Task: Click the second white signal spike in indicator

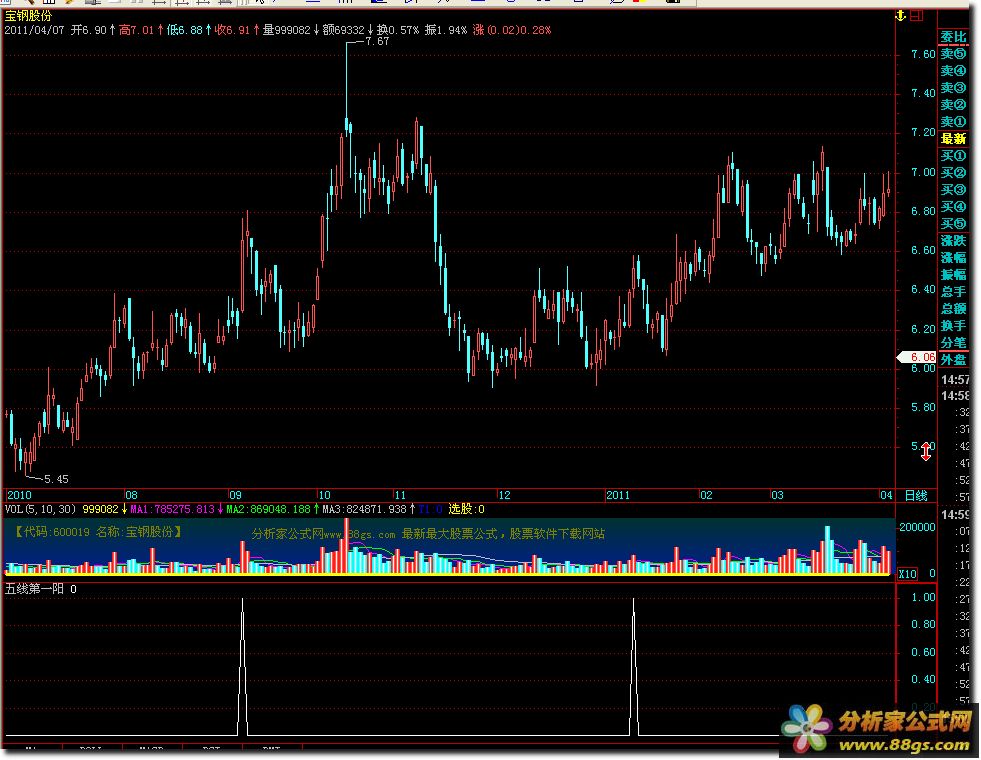Action: (634, 666)
